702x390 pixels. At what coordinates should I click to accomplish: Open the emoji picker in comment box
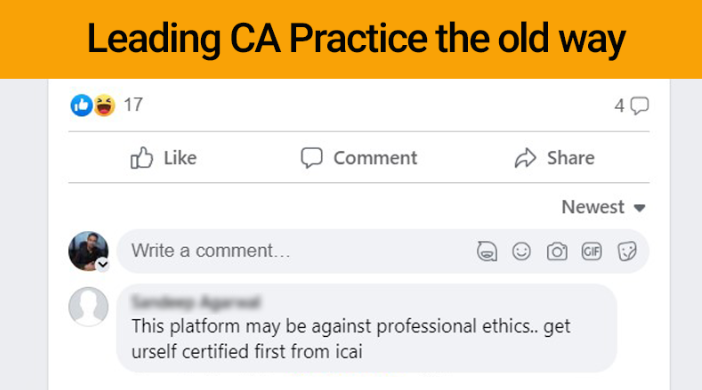[x=522, y=251]
